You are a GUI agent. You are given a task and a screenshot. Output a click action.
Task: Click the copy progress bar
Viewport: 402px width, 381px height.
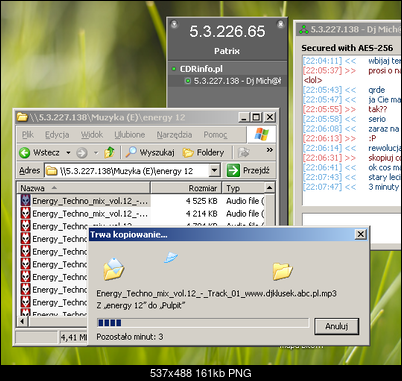[203, 323]
